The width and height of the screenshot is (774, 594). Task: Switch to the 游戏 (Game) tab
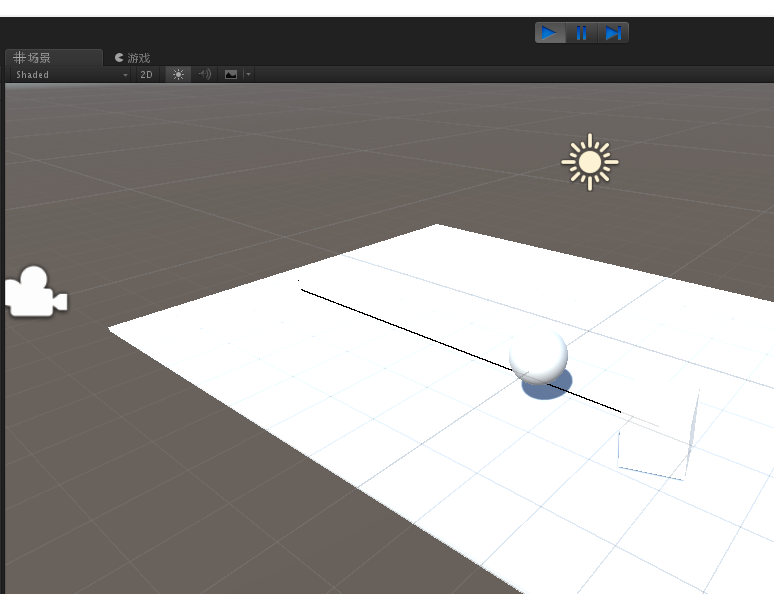click(x=132, y=58)
